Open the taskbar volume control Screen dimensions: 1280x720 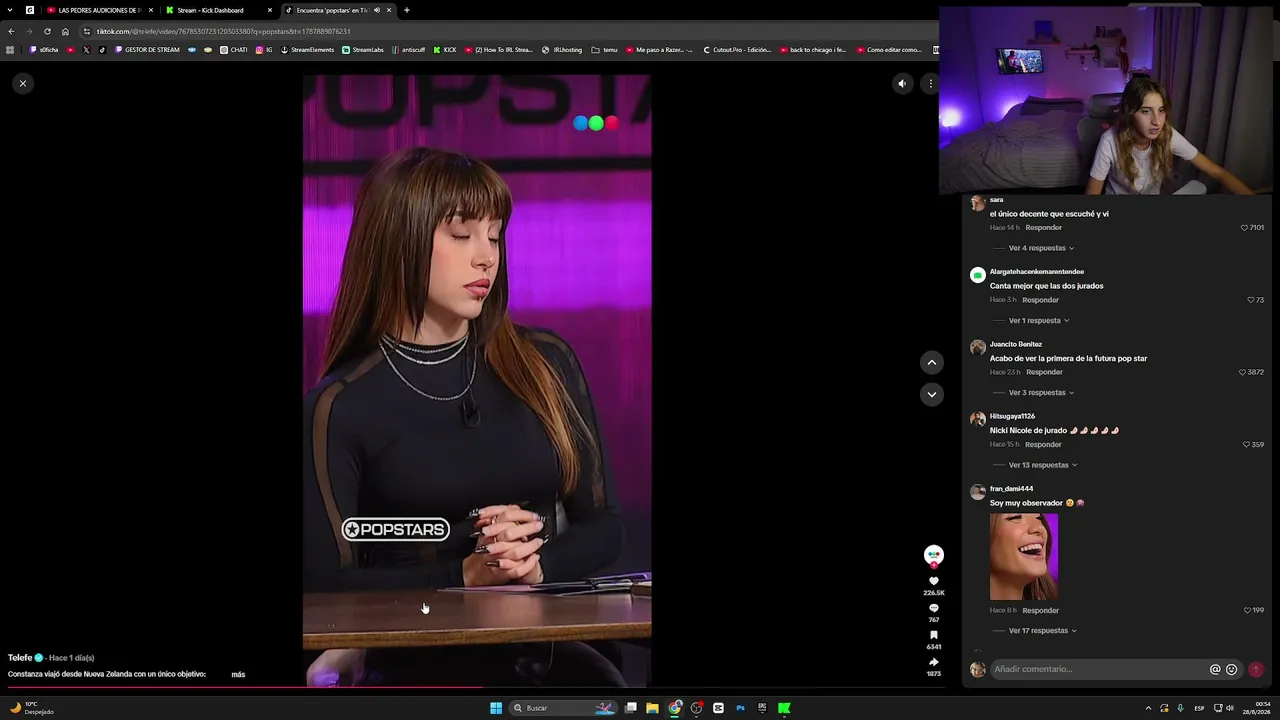click(x=1230, y=708)
